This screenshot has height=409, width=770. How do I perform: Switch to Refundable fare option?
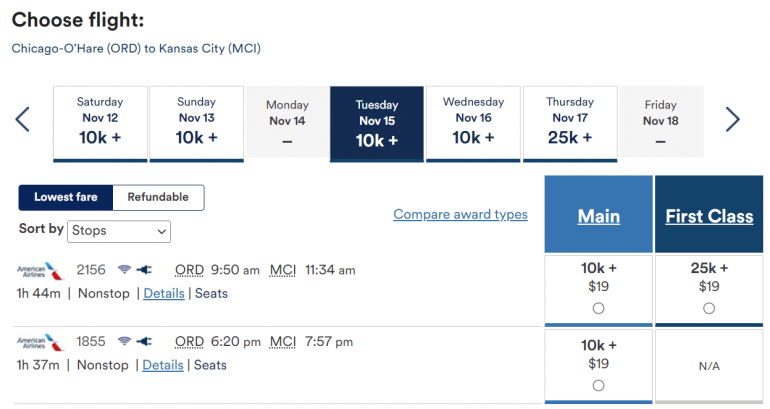(x=158, y=197)
